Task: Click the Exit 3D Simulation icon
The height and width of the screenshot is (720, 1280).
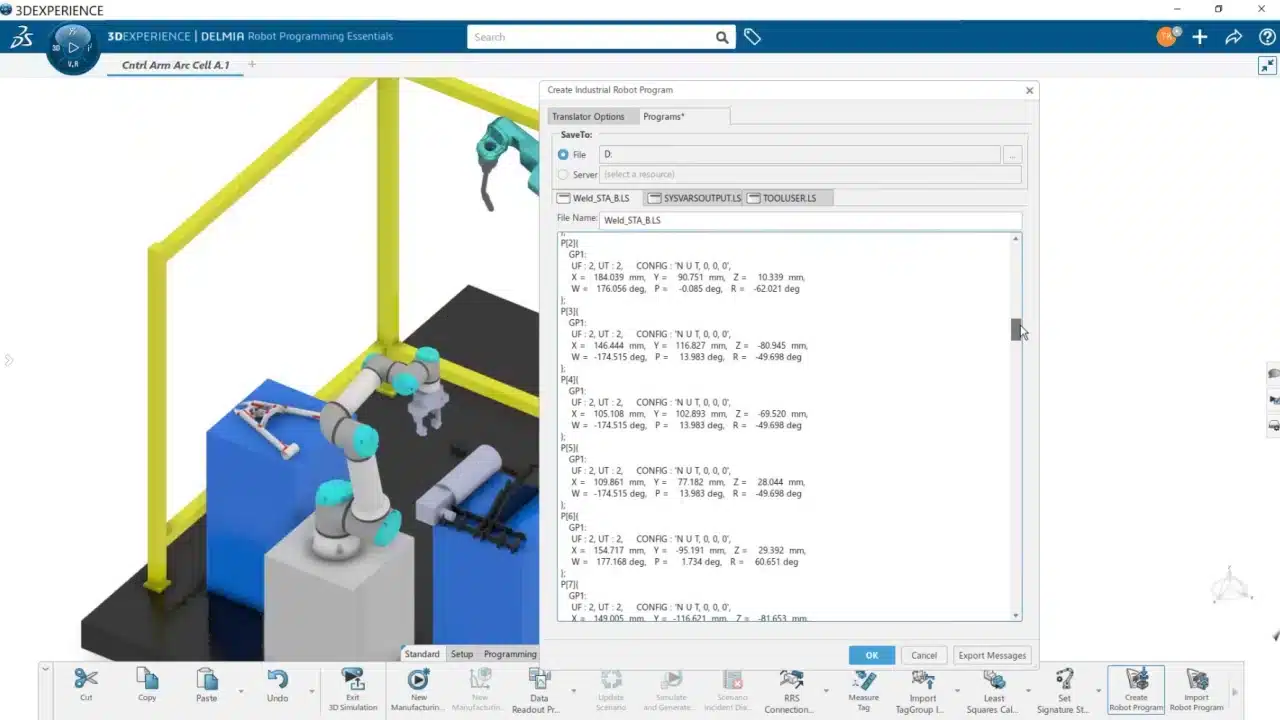Action: click(352, 690)
